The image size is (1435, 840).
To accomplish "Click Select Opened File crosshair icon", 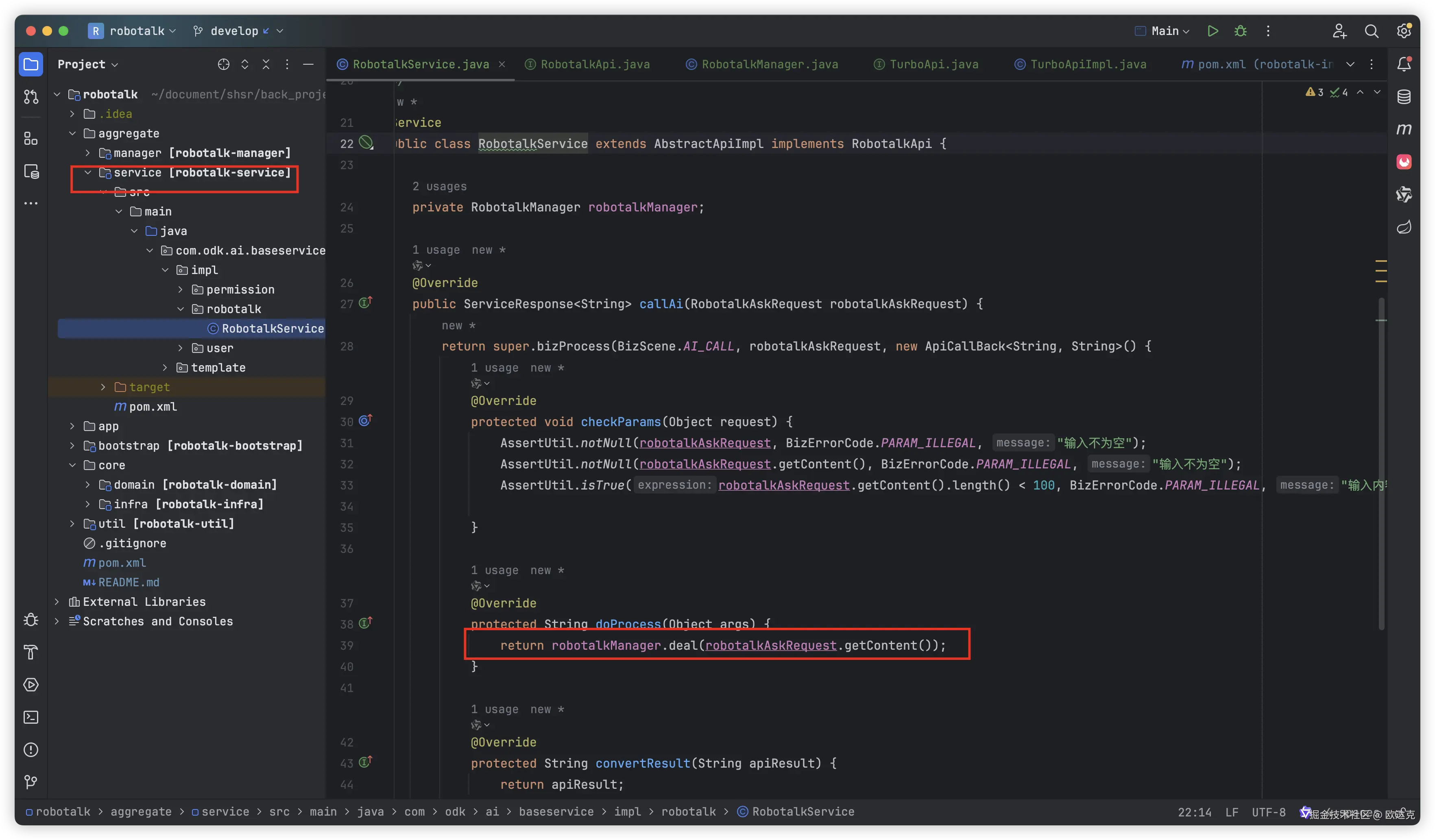I will pos(223,64).
